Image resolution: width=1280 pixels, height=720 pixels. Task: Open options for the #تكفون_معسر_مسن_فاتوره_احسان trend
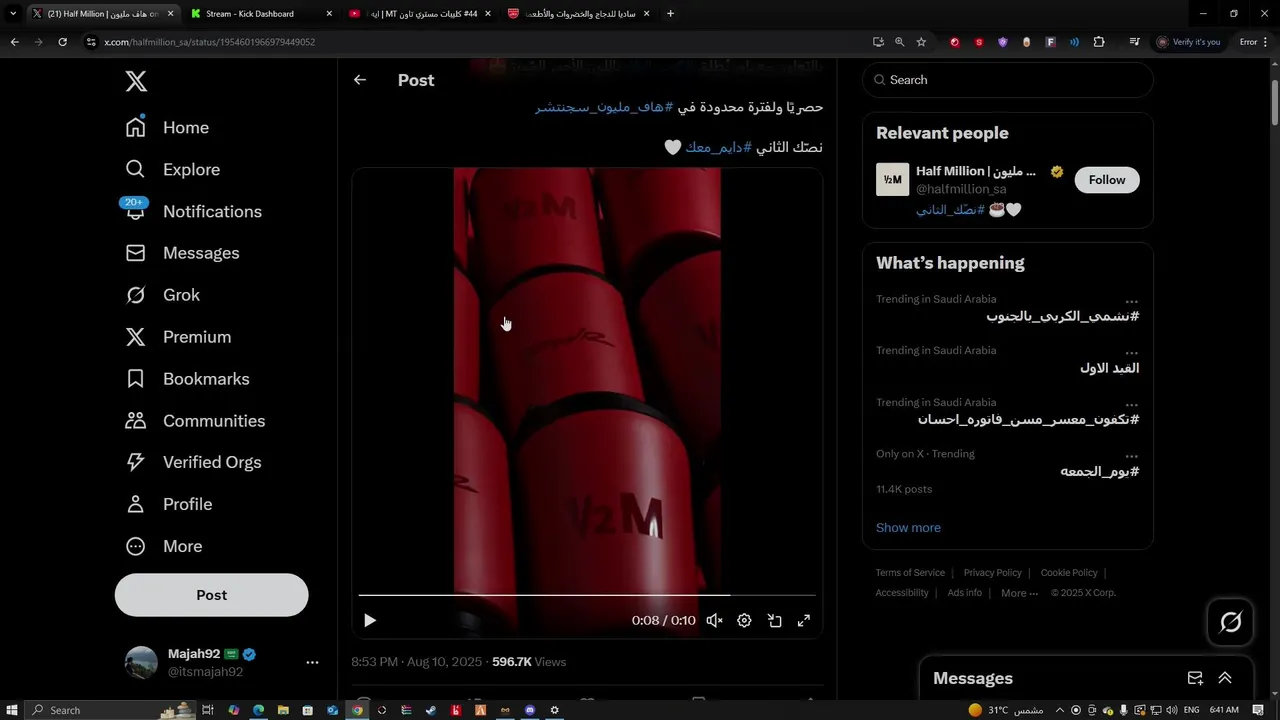1131,405
